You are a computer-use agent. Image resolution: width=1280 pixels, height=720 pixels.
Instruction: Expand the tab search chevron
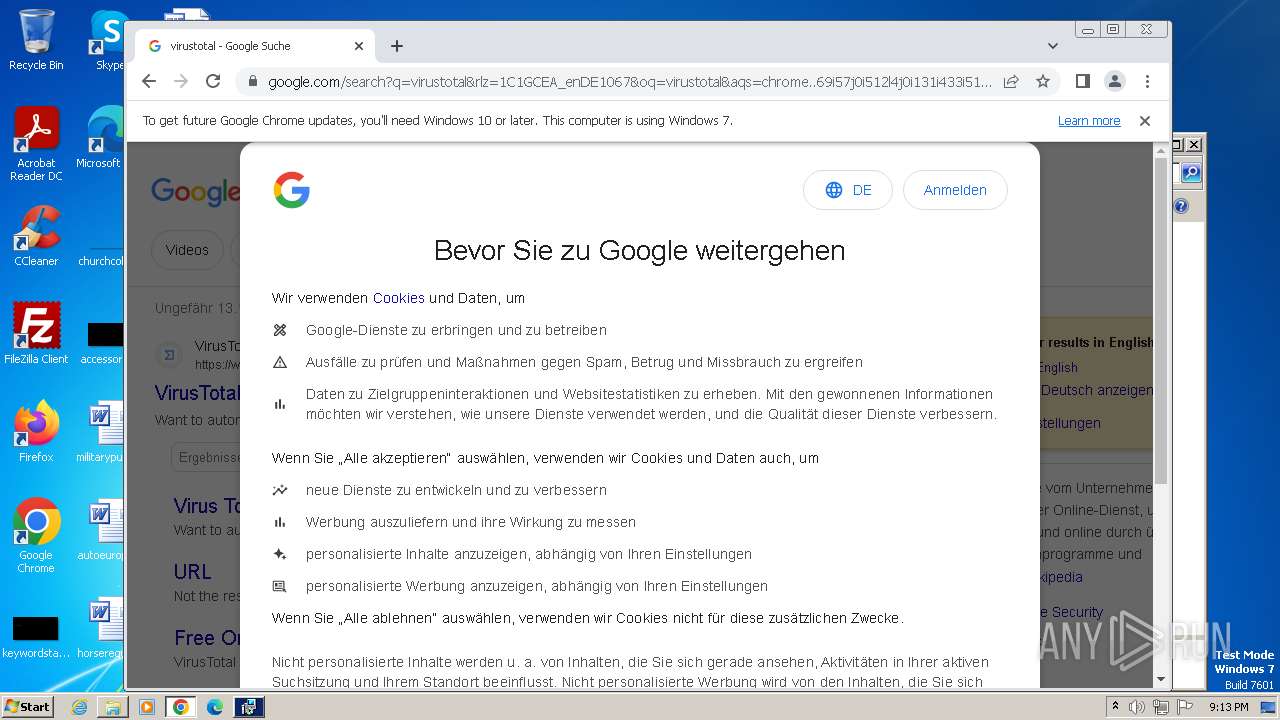click(1052, 46)
